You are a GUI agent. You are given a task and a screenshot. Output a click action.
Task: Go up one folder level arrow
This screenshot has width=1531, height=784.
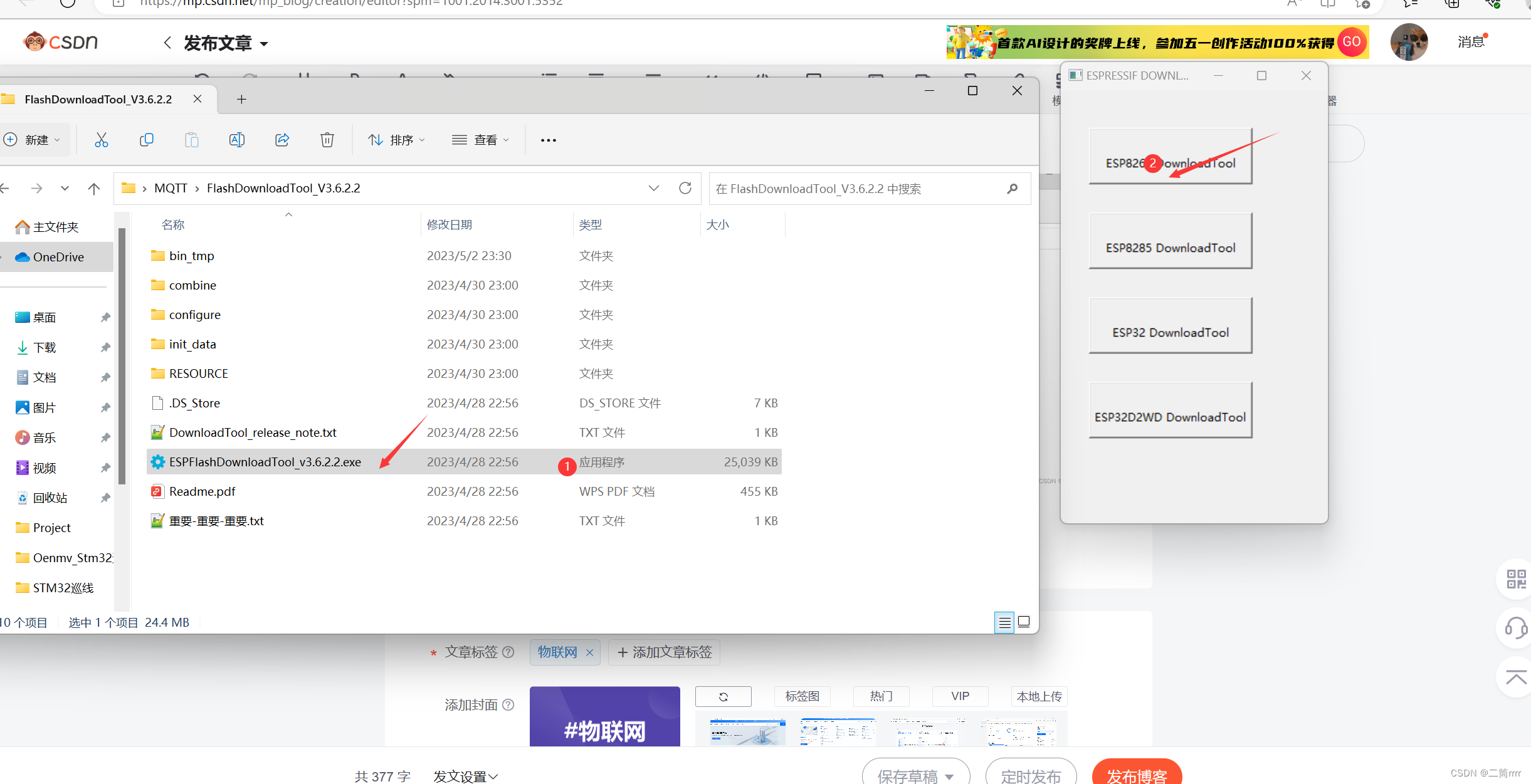[x=94, y=188]
